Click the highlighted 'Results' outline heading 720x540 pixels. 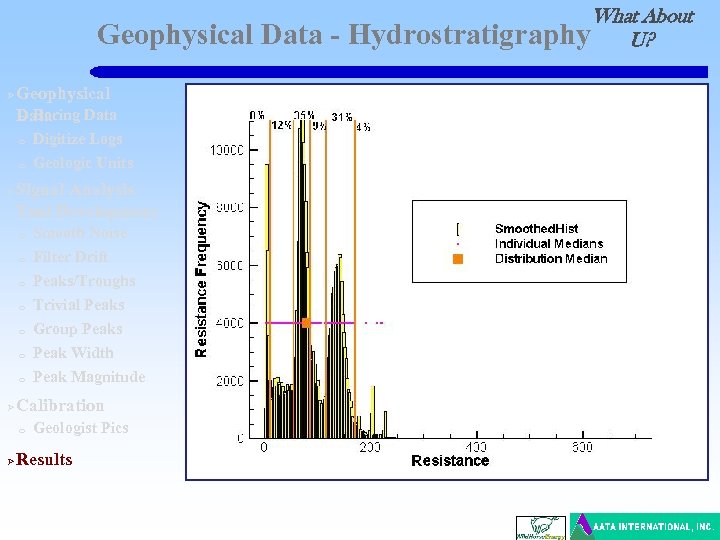pos(44,460)
